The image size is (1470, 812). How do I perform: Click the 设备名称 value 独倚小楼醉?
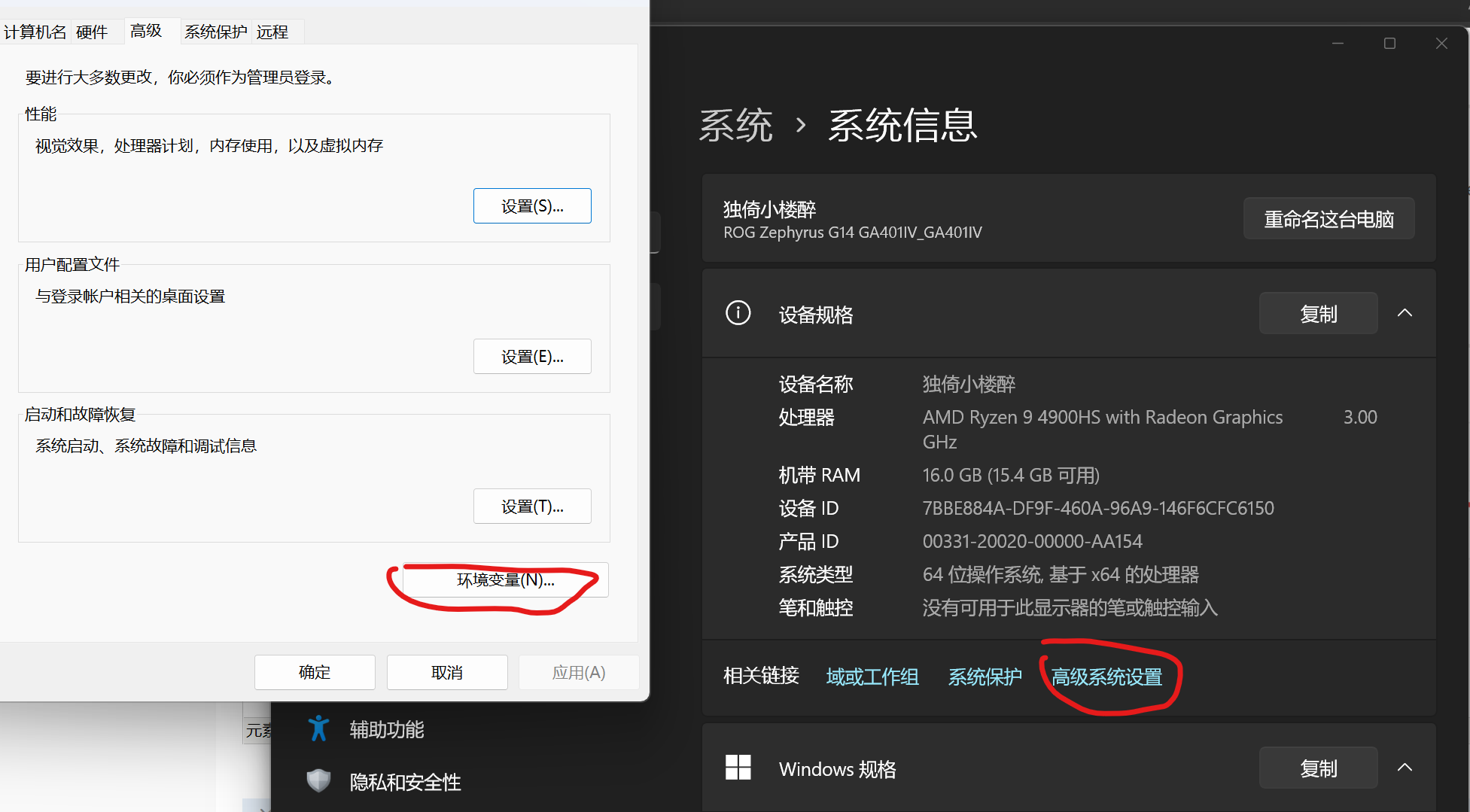click(x=969, y=384)
